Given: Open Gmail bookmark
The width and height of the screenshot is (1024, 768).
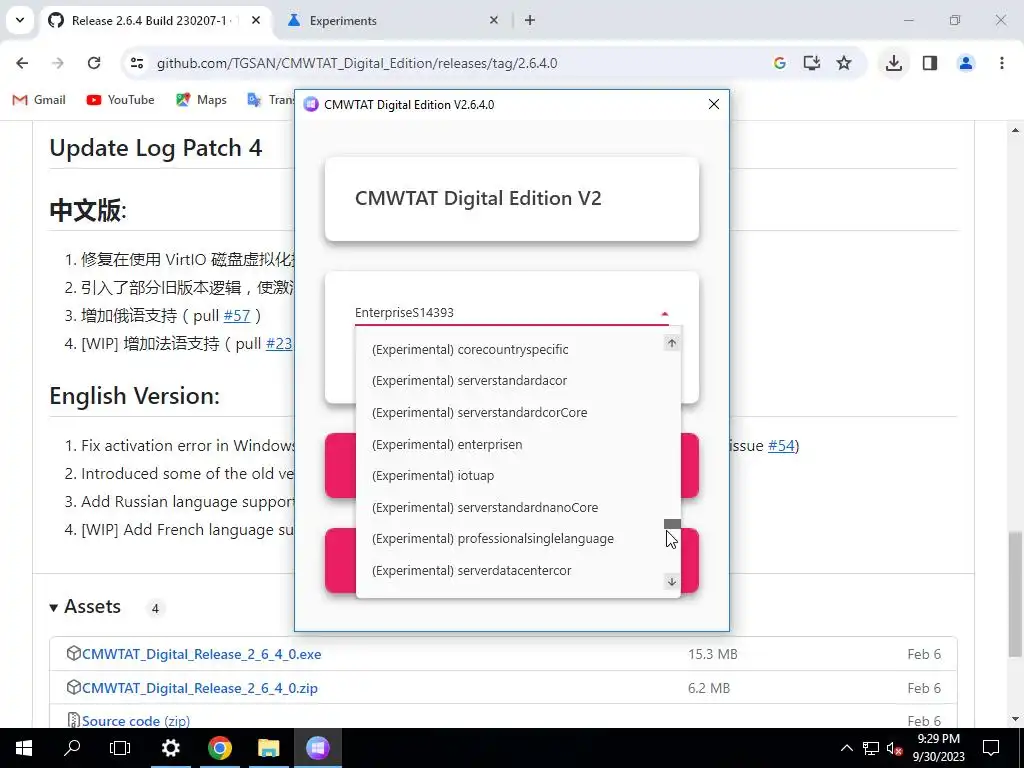Looking at the screenshot, I should point(39,100).
